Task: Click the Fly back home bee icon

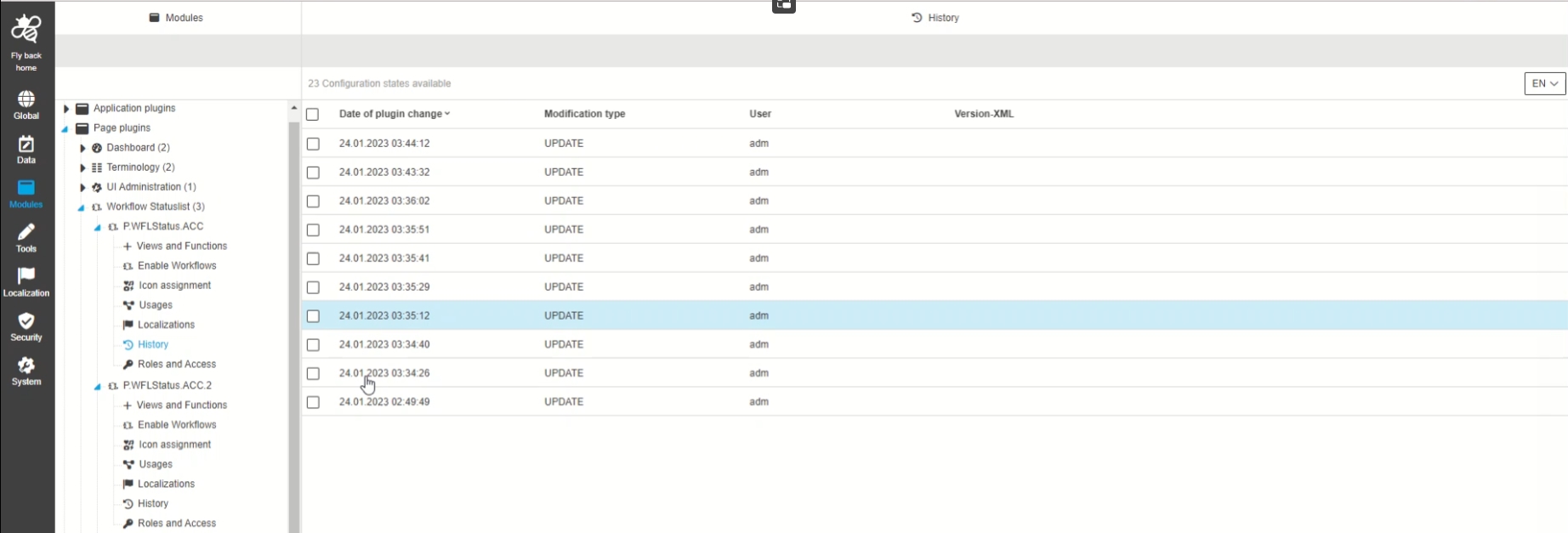Action: (x=26, y=29)
